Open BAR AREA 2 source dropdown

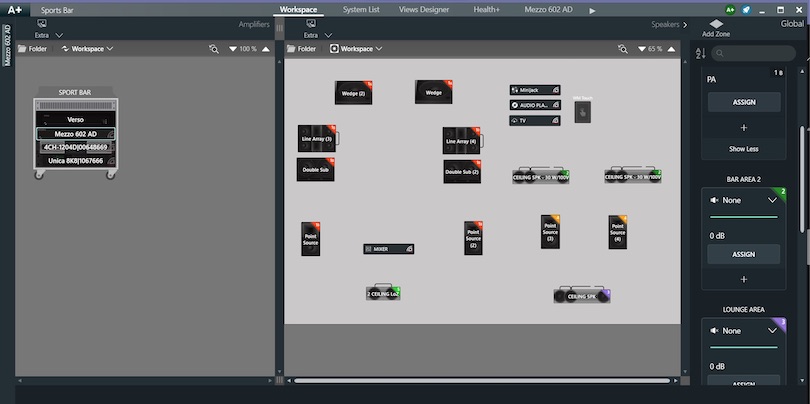[772, 200]
